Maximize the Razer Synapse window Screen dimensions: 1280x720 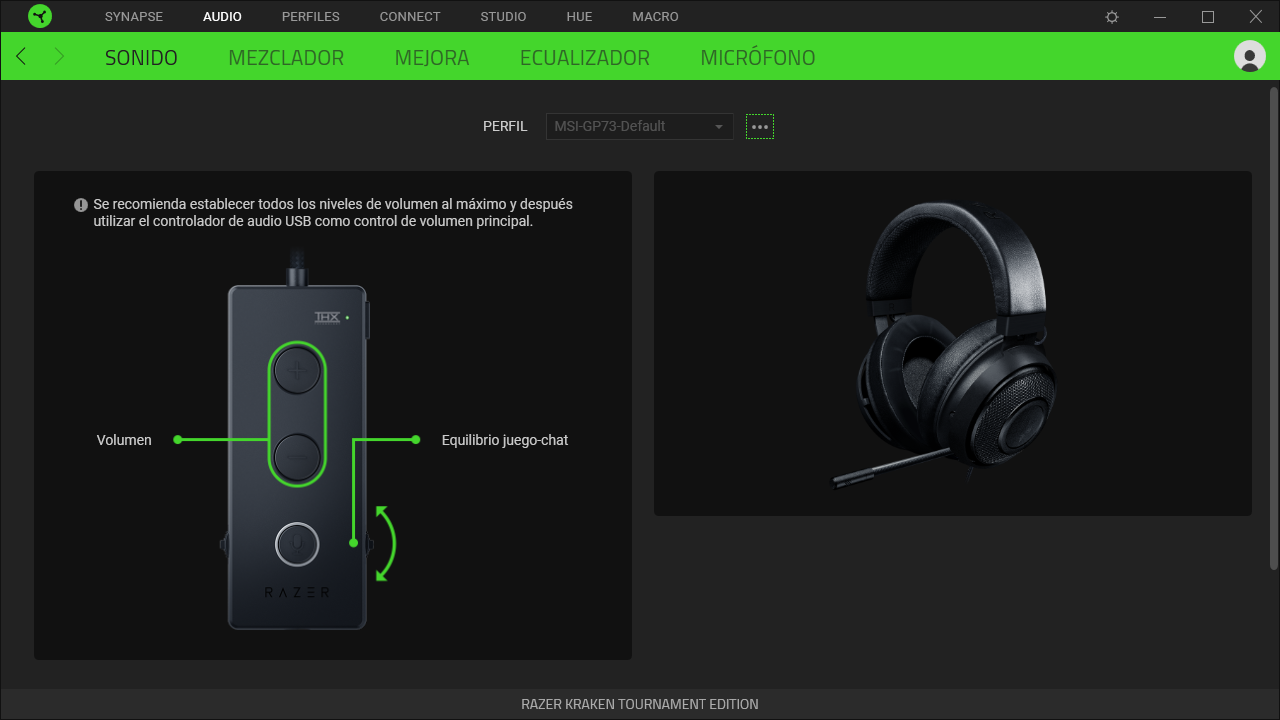tap(1208, 17)
